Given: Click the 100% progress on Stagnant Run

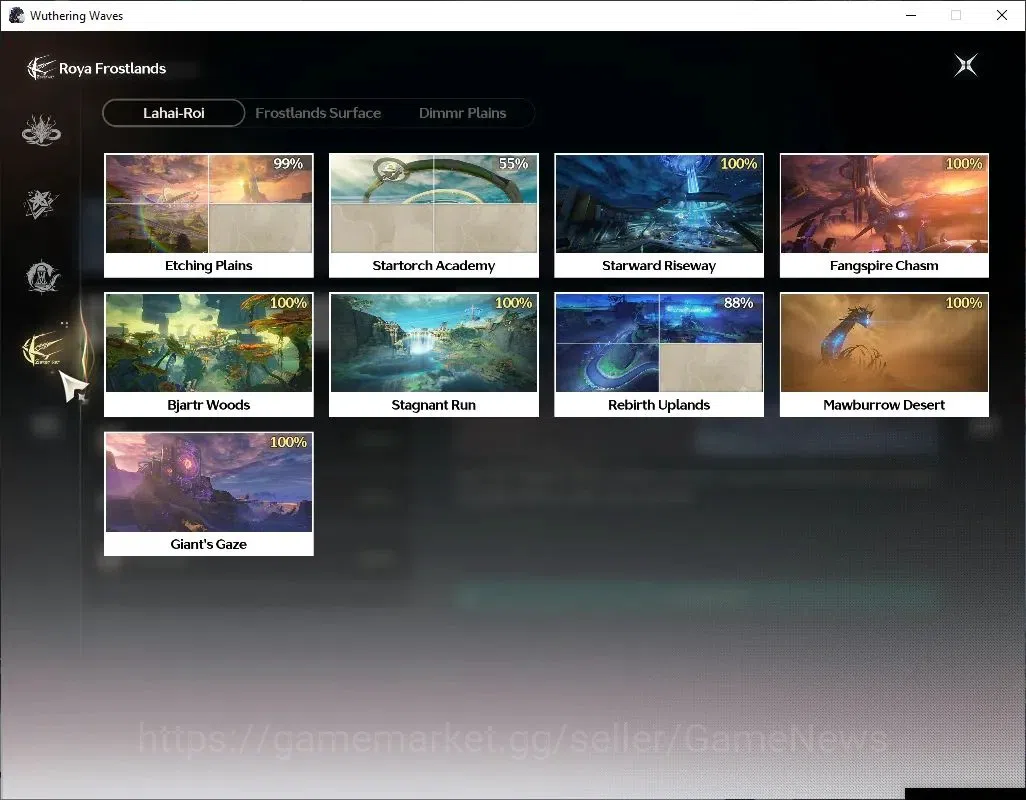Looking at the screenshot, I should click(513, 303).
